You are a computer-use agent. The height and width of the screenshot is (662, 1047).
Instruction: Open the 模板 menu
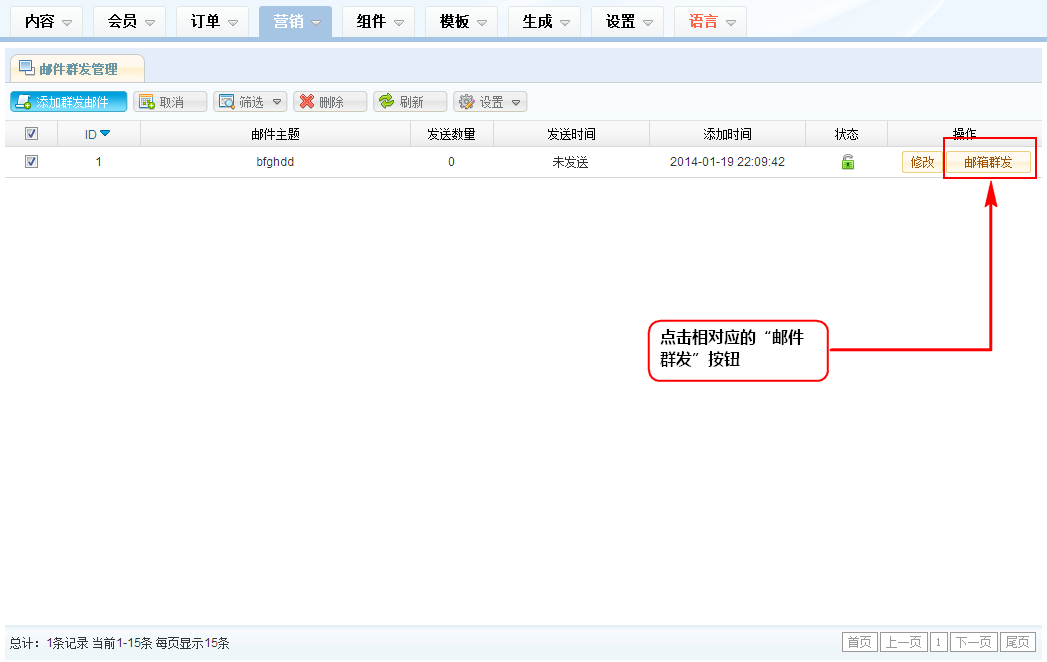coord(461,21)
